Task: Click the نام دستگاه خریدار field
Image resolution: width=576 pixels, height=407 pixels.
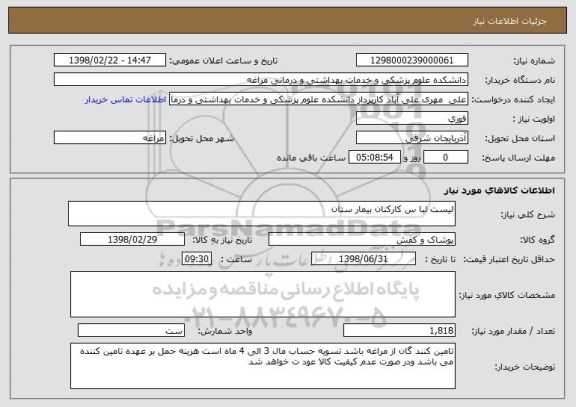Action: 261,80
